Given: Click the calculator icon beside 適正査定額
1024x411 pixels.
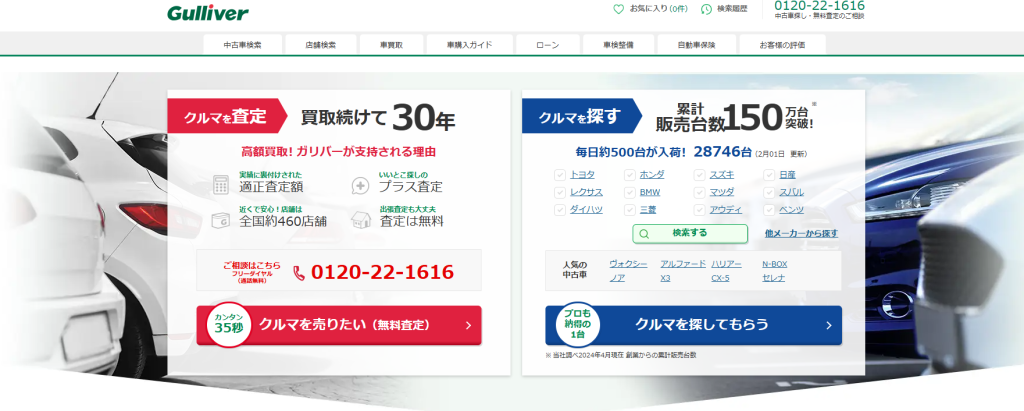Looking at the screenshot, I should pos(221,185).
